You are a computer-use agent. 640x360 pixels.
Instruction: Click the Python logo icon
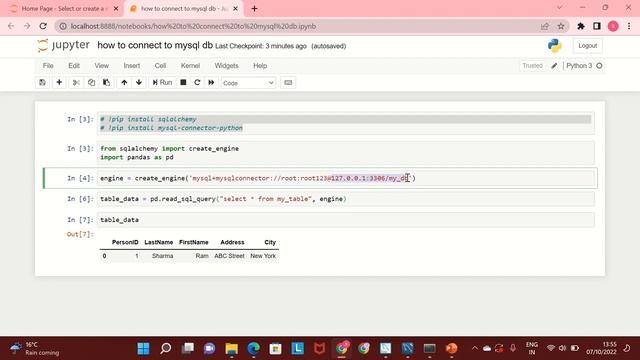(555, 46)
